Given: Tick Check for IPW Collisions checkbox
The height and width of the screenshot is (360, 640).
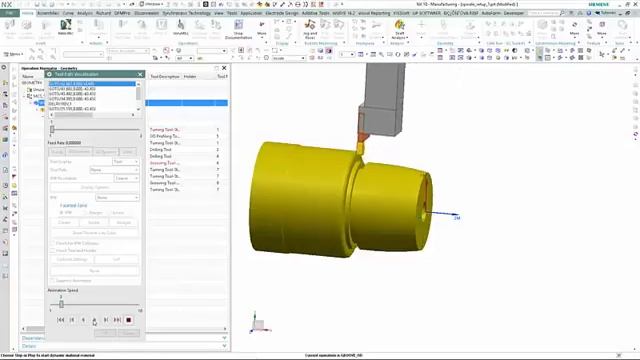Looking at the screenshot, I should click(52, 243).
